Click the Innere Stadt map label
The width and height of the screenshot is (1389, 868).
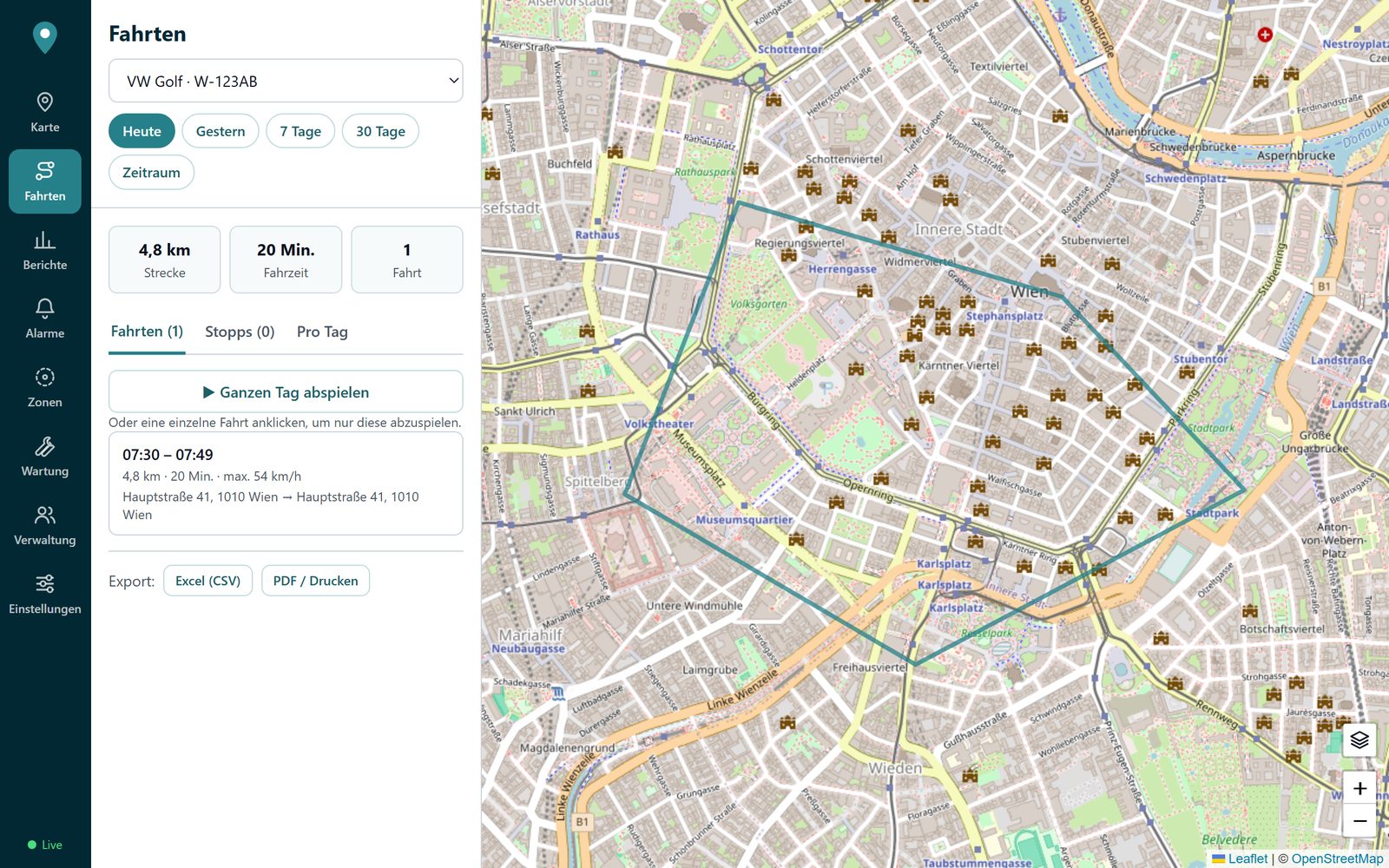click(958, 229)
